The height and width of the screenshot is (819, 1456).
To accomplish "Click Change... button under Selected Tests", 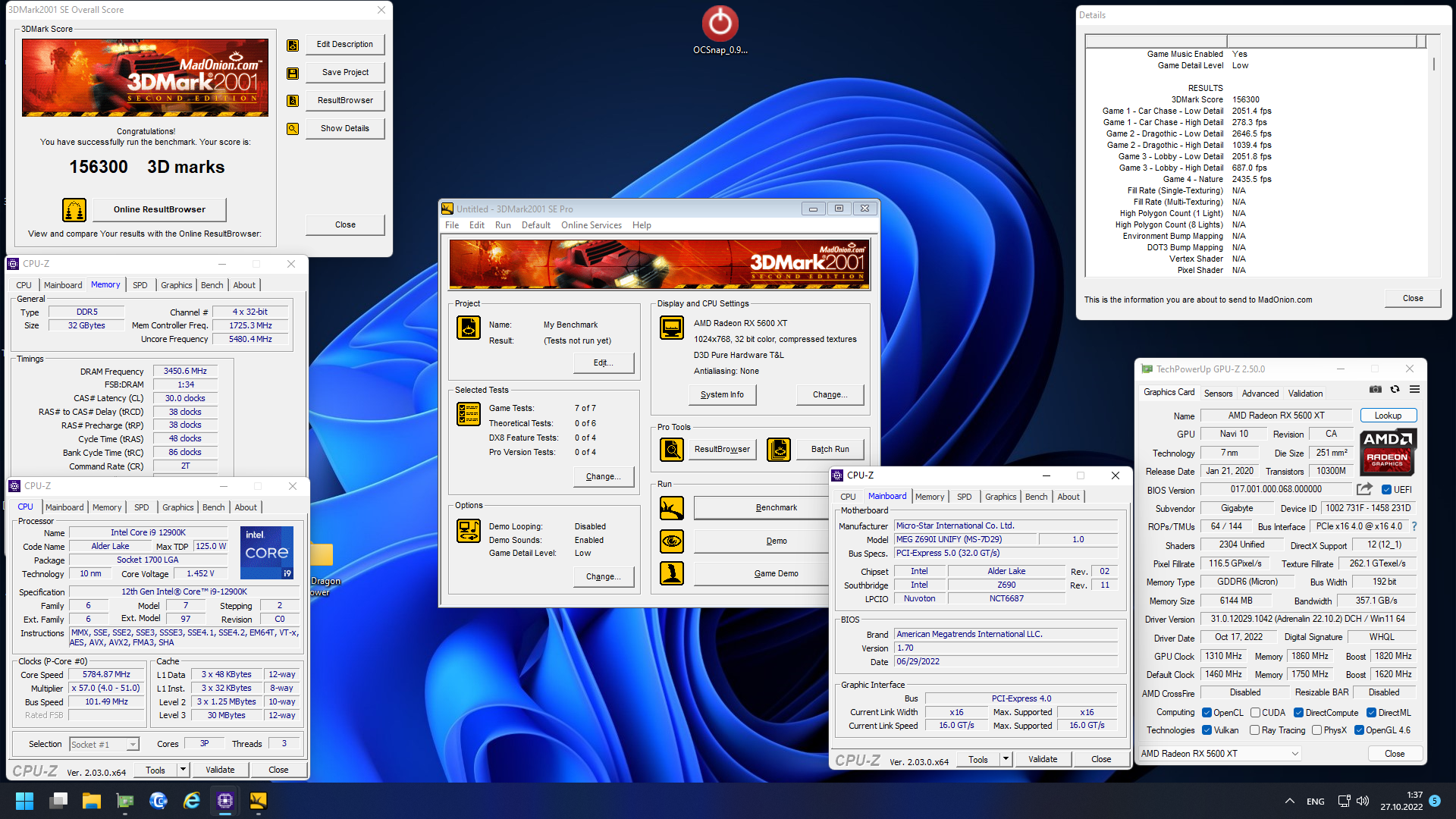I will [x=603, y=476].
